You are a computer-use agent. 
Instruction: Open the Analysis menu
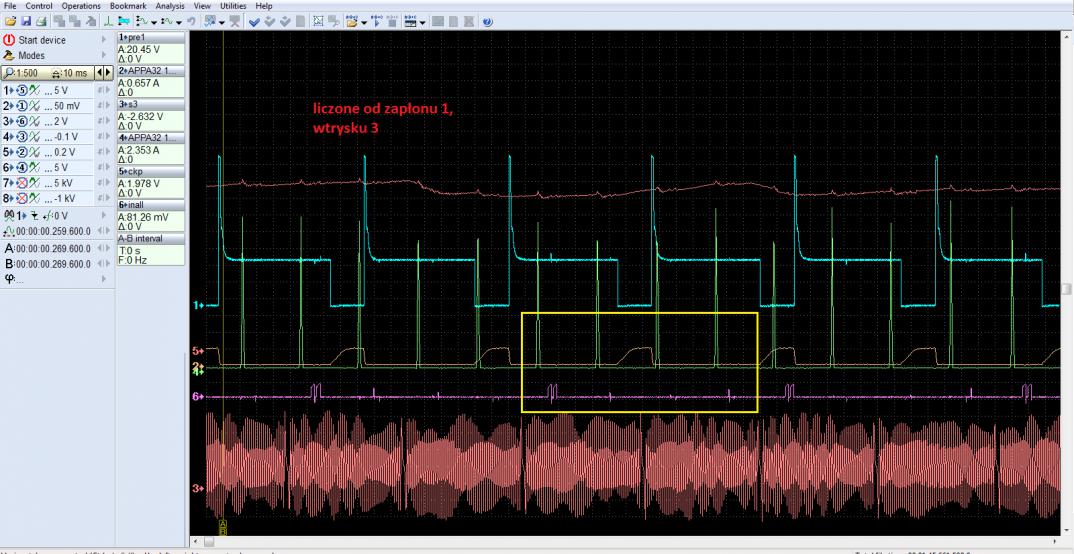click(x=169, y=6)
